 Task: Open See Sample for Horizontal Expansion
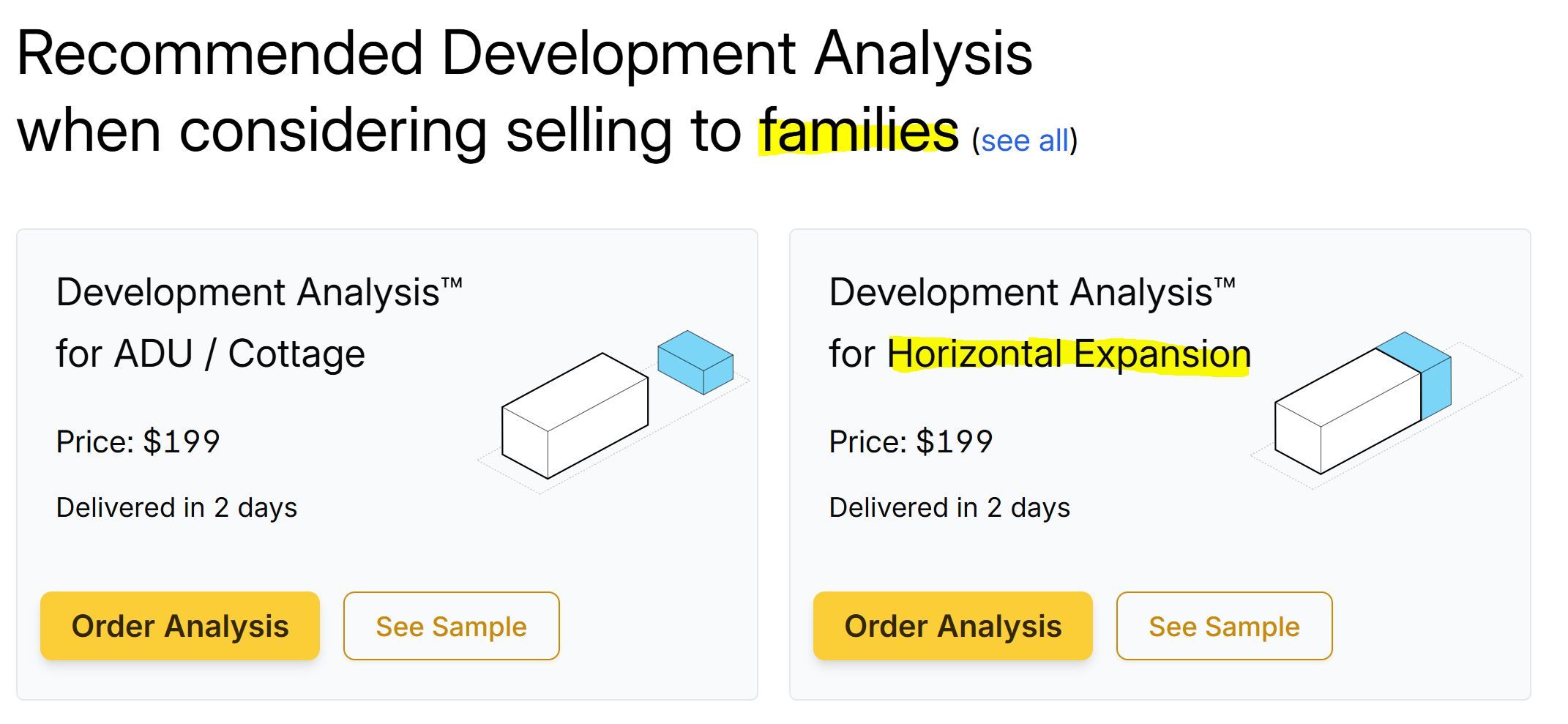[x=1224, y=626]
